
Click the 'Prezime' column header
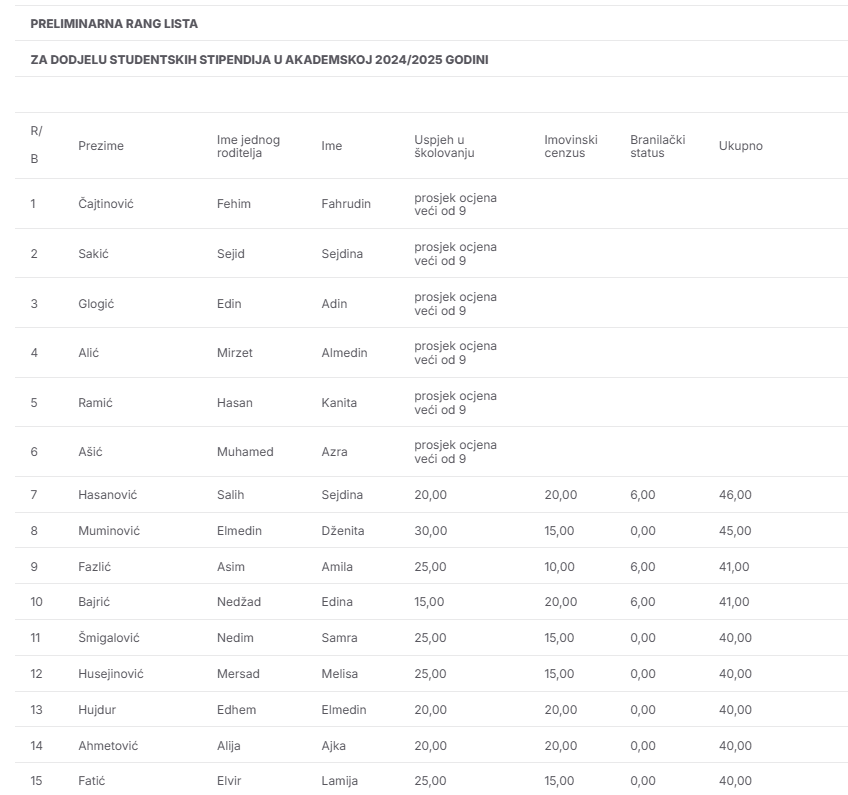101,146
